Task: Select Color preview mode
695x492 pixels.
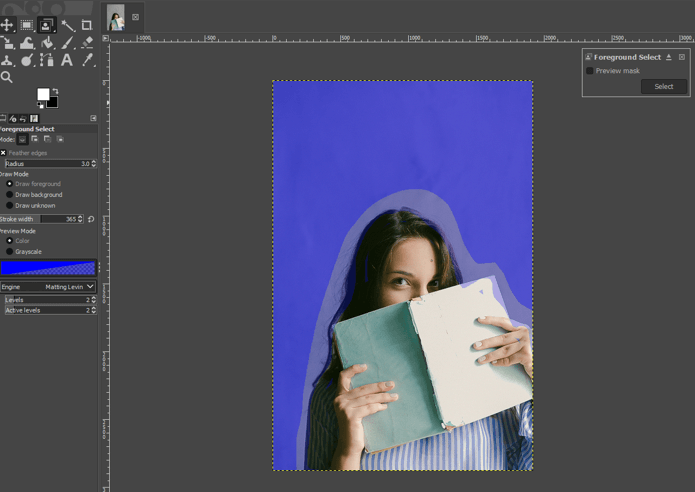Action: (9, 241)
